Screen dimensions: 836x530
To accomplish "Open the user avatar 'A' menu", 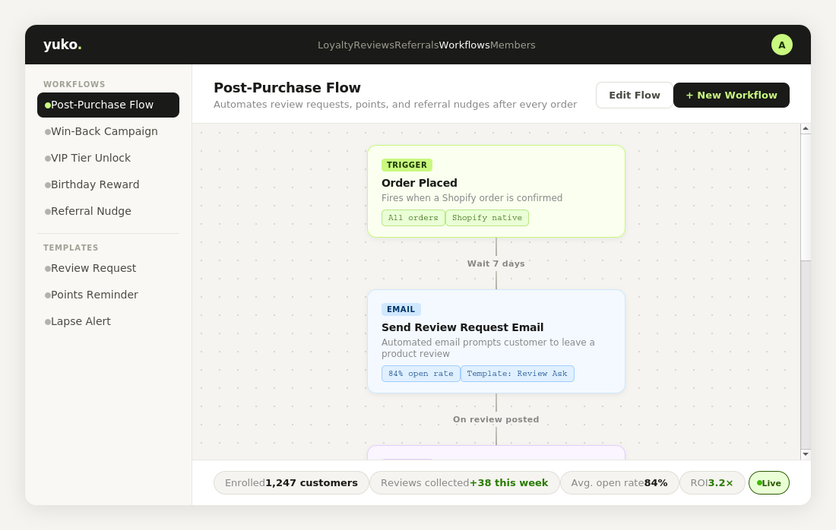I will point(782,45).
